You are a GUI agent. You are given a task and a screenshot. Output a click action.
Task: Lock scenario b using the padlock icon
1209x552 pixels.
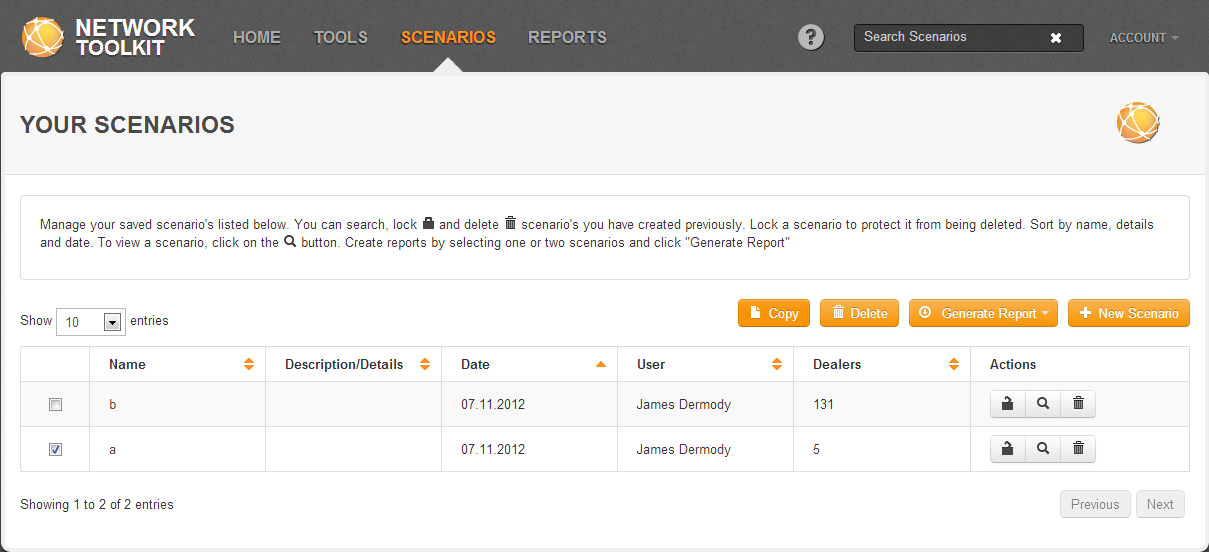point(1007,404)
